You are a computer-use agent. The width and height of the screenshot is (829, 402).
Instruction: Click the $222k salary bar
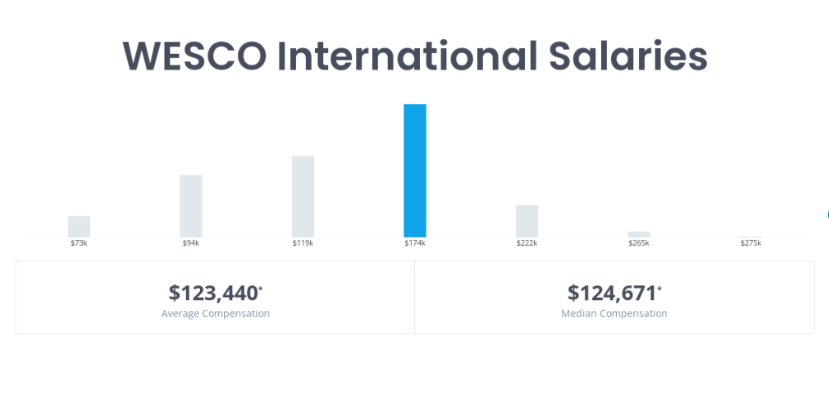pos(527,221)
